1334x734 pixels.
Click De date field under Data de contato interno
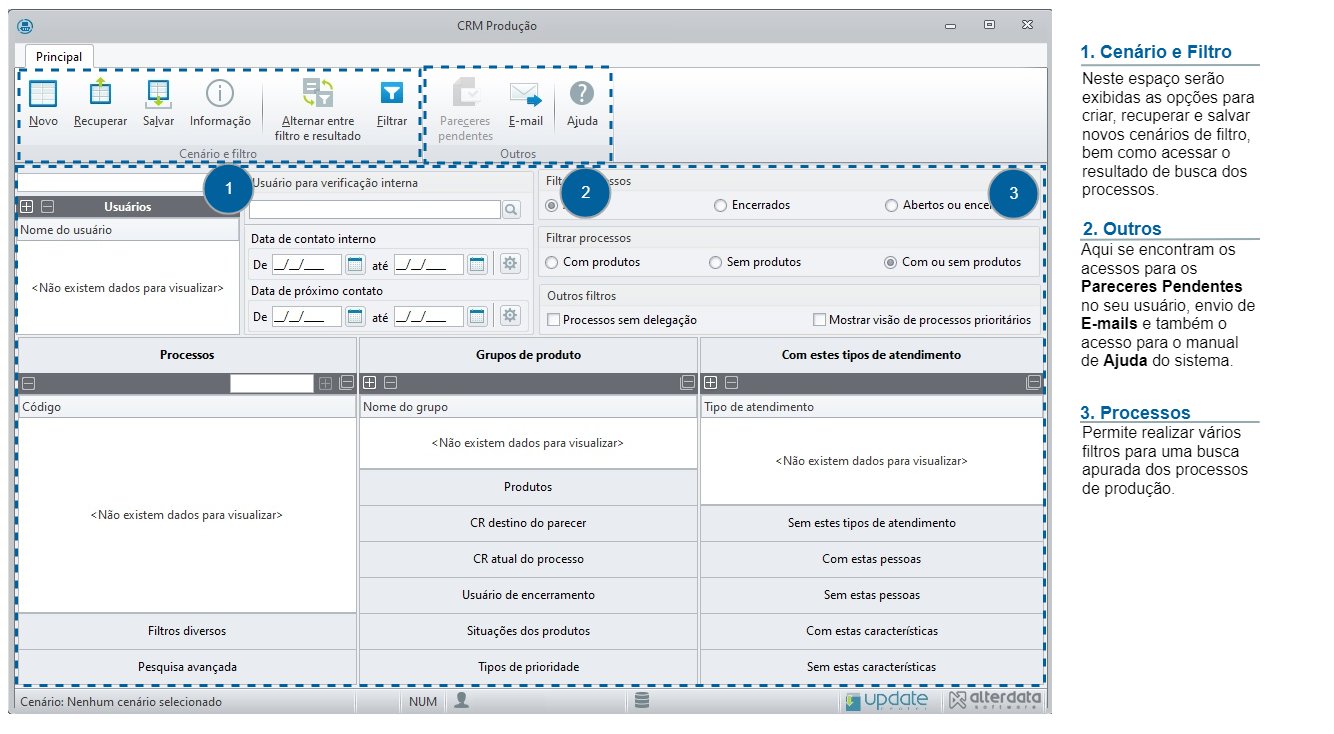307,264
